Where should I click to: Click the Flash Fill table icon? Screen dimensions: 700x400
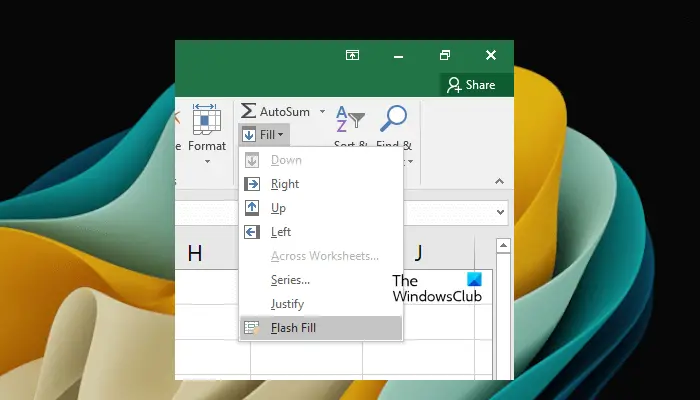pos(252,328)
